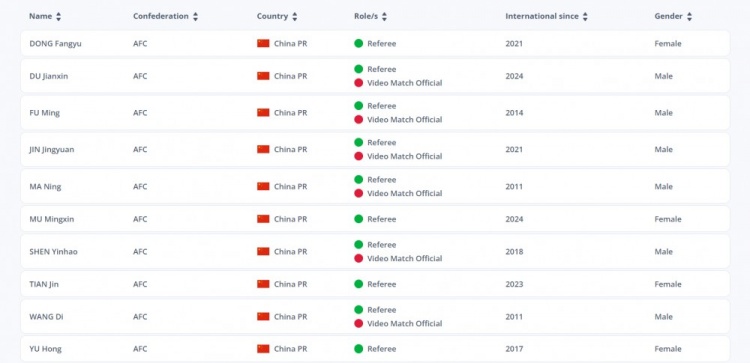The height and width of the screenshot is (363, 750).
Task: Click Country column sort arrows
Action: 295,17
